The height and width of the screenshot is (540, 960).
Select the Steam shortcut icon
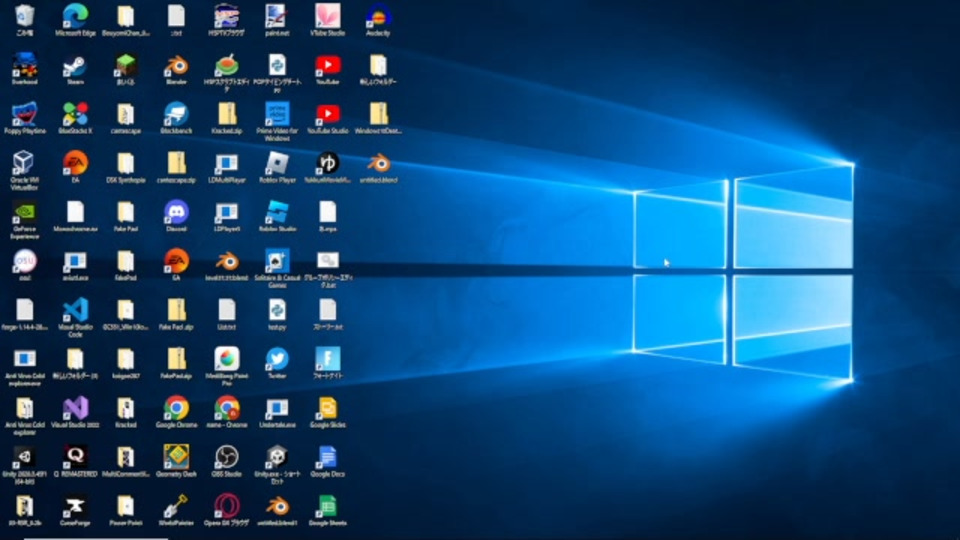pos(75,66)
